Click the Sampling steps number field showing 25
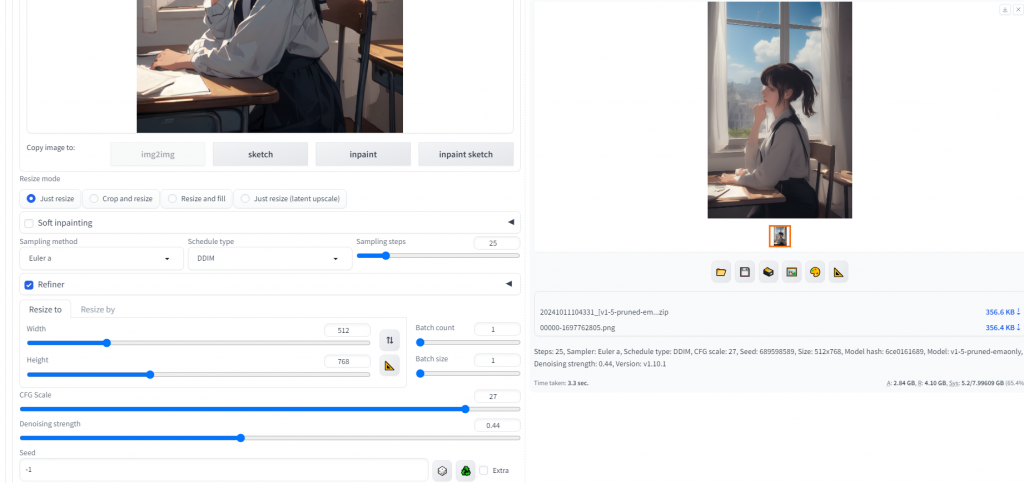Viewport: 1024px width, 483px height. pyautogui.click(x=497, y=243)
